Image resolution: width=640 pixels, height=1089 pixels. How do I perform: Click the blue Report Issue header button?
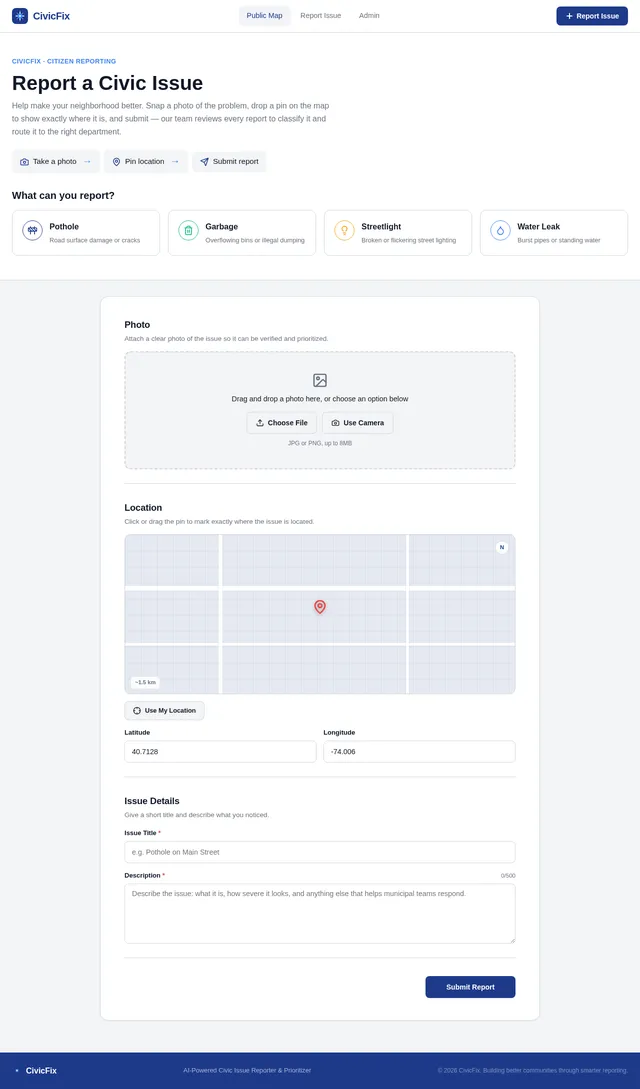point(591,16)
